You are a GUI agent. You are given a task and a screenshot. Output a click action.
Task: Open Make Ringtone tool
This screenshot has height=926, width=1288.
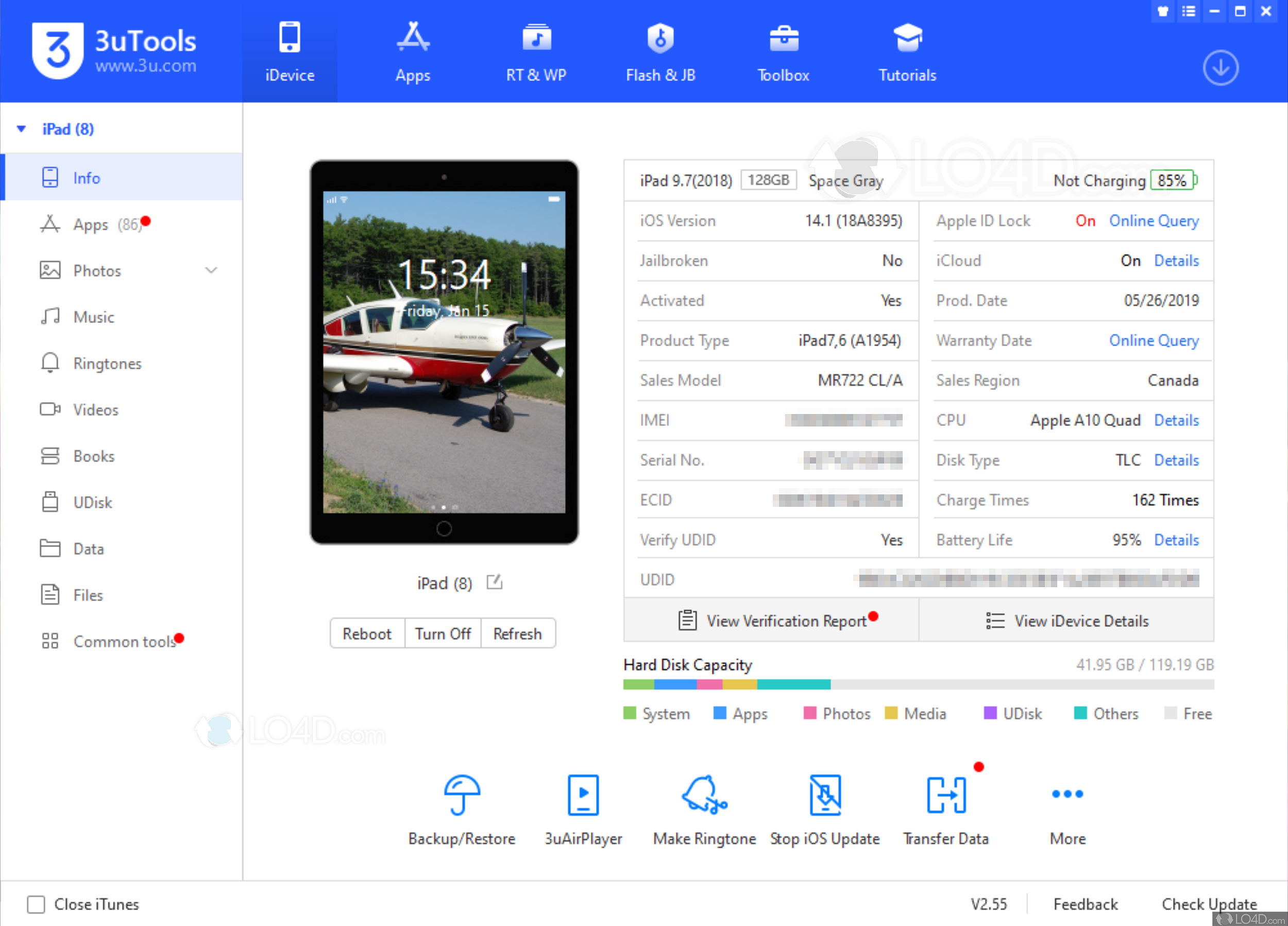click(704, 795)
